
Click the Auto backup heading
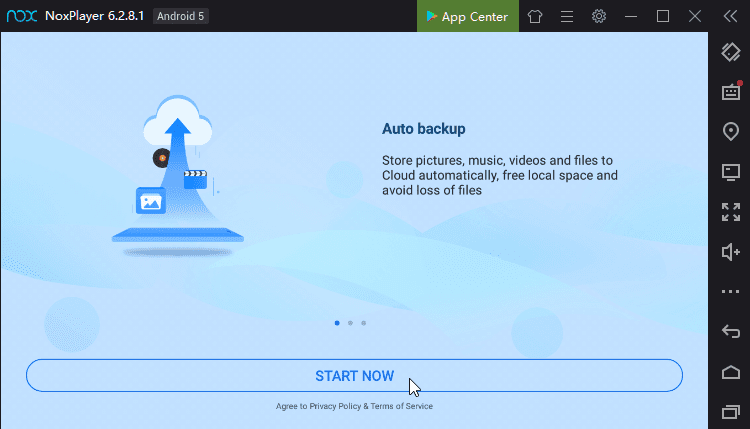pos(423,129)
